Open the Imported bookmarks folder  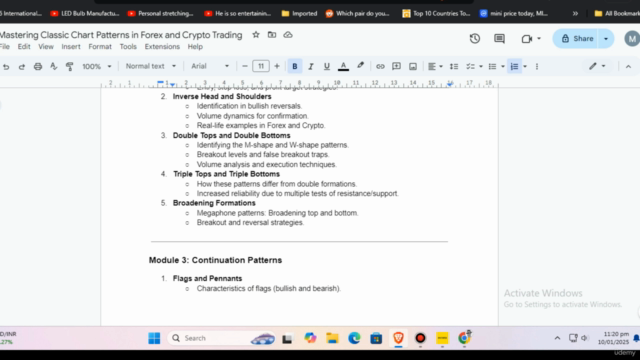299,13
